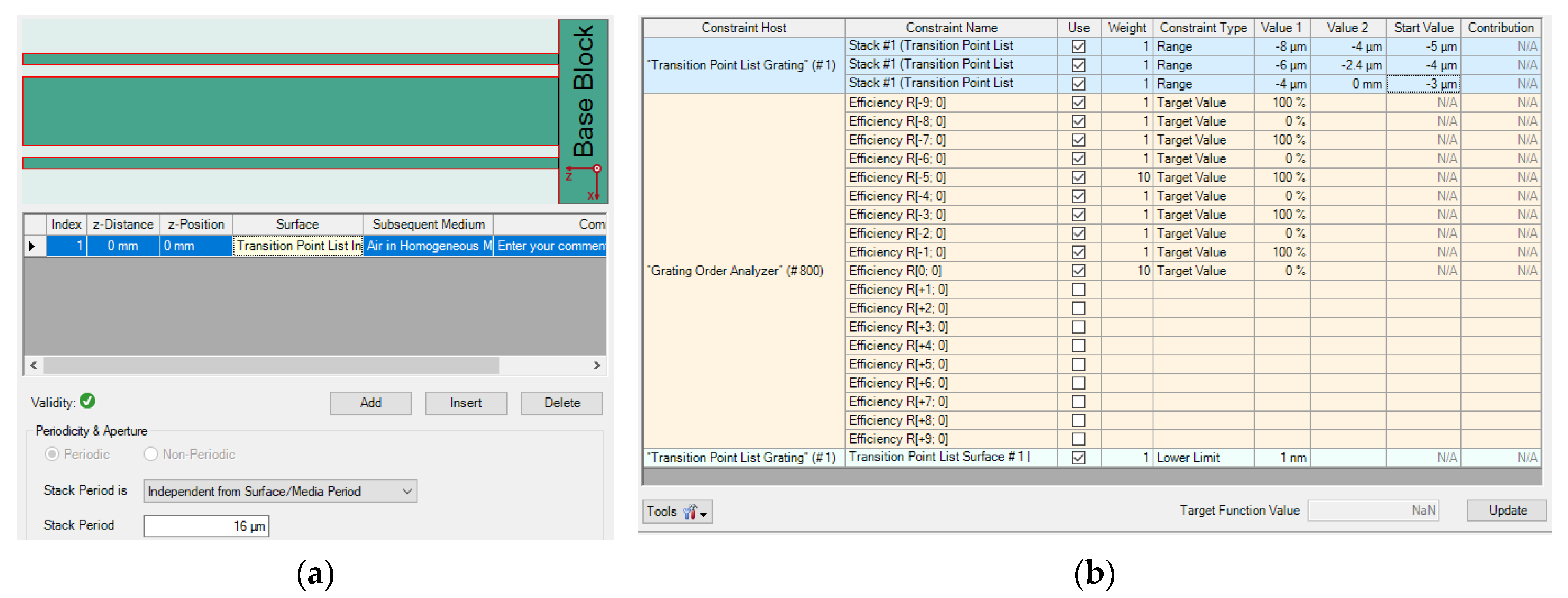This screenshot has height=598, width=1568.
Task: Select the Non-Periodic radio button
Action: [150, 454]
